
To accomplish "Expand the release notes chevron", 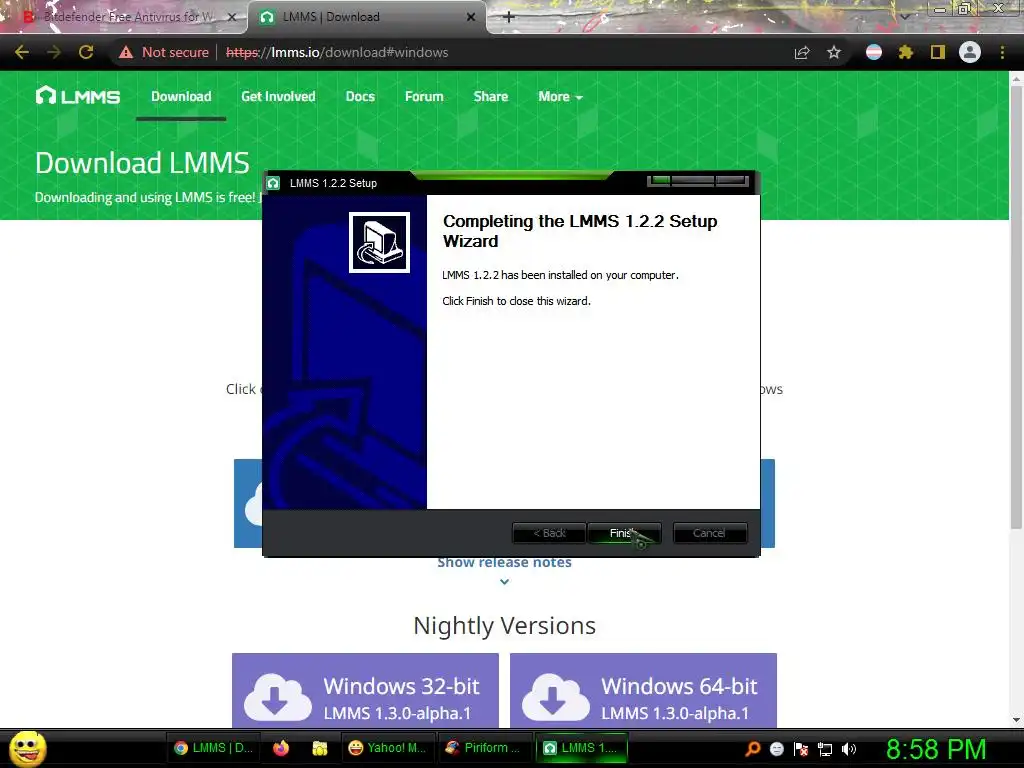I will 504,582.
